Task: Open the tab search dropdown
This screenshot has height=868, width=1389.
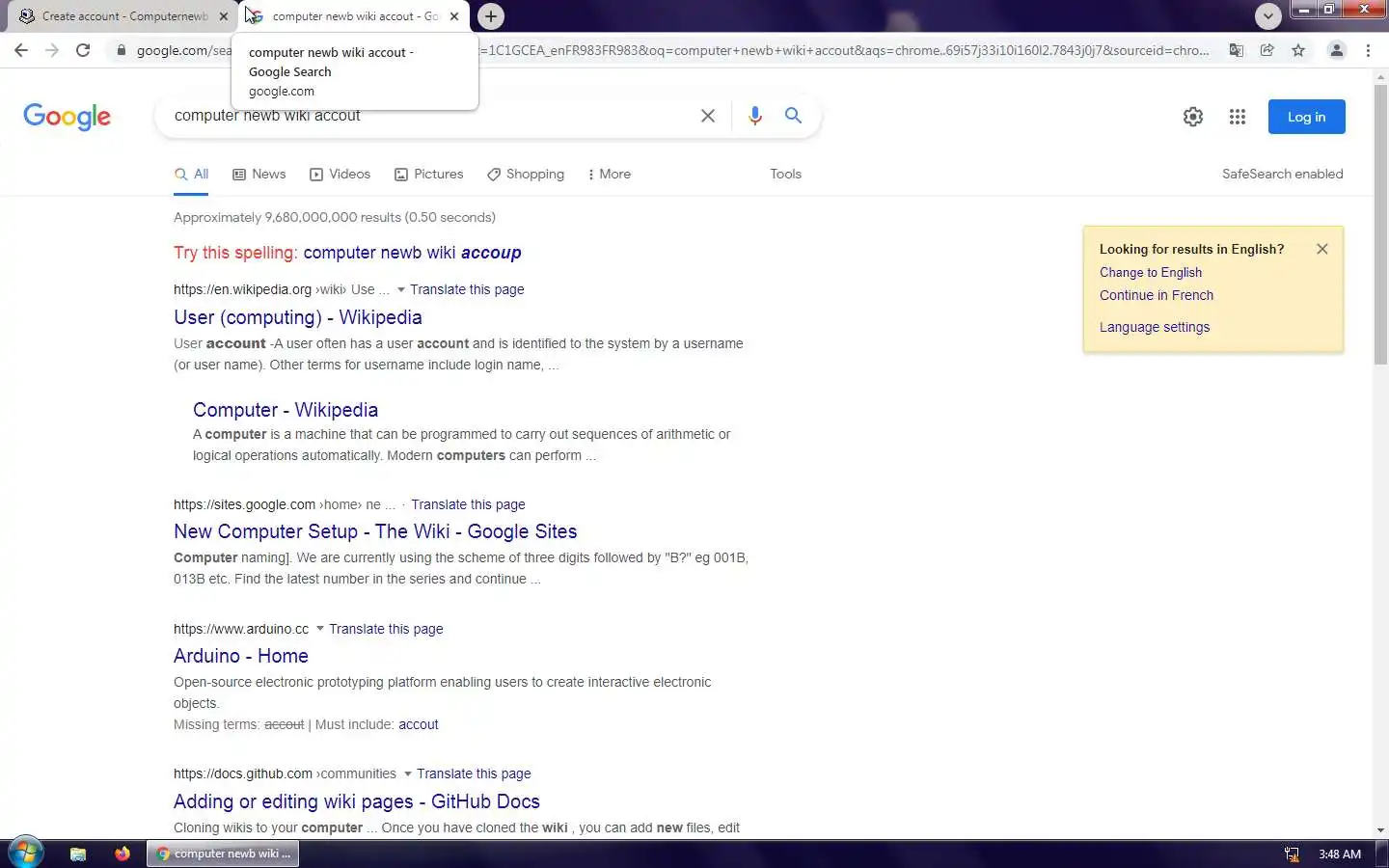Action: (x=1267, y=16)
